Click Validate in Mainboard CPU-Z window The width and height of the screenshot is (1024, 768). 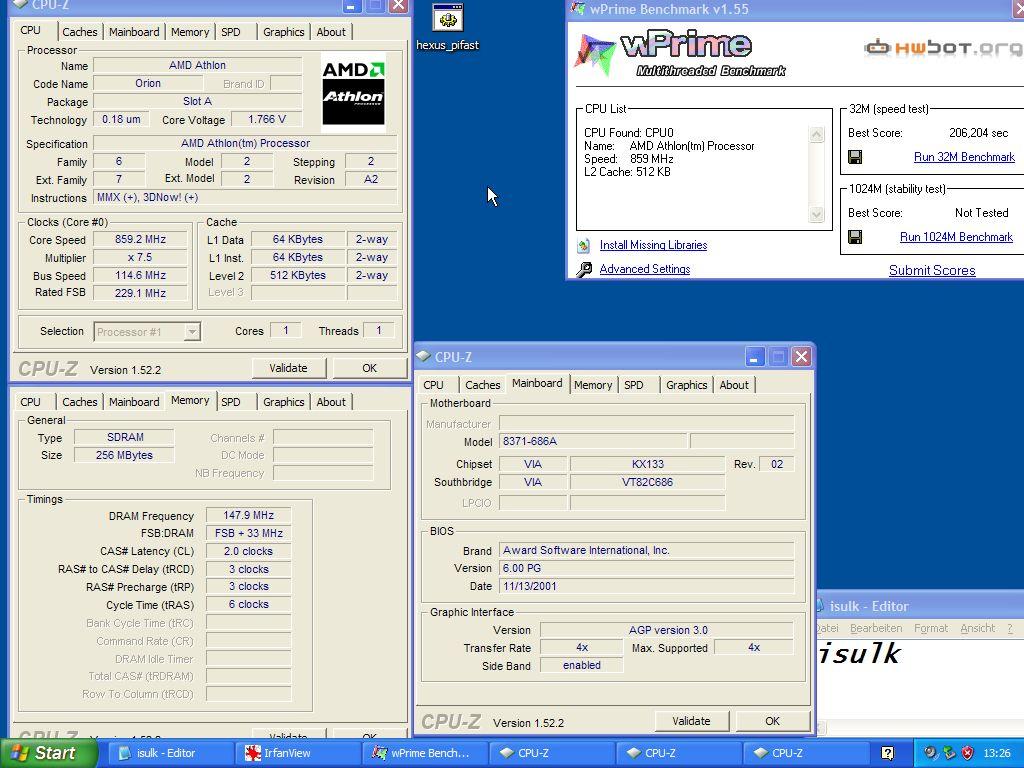[x=691, y=721]
